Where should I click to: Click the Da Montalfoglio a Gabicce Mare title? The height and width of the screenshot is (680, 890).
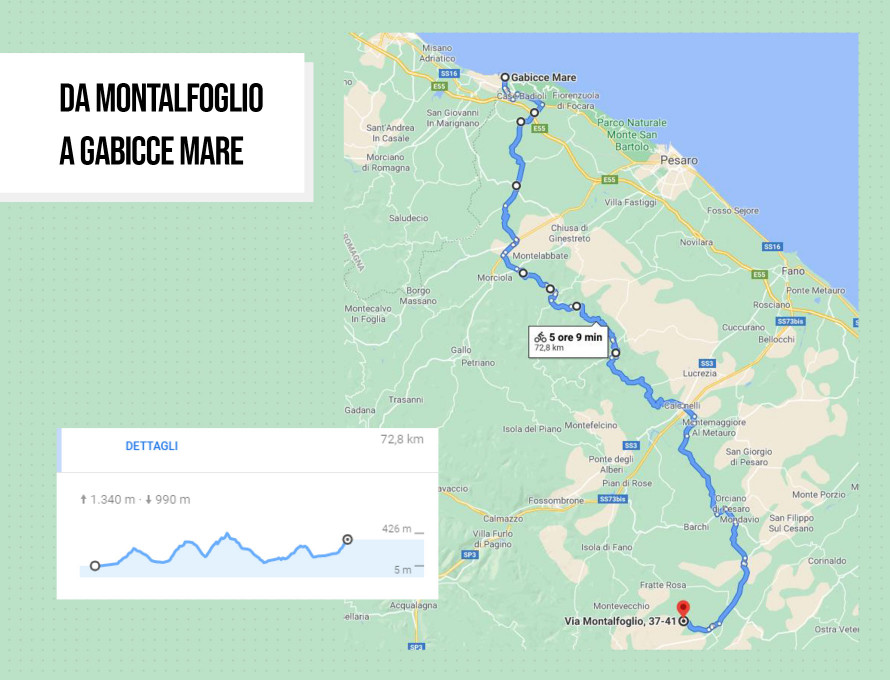point(161,124)
